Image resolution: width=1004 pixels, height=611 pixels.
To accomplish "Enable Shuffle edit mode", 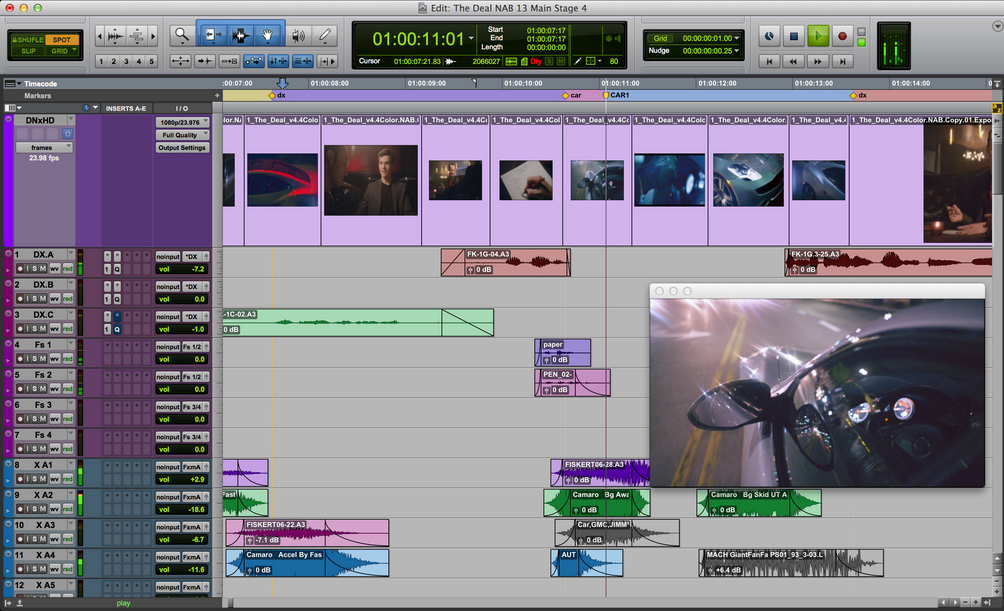I will tap(28, 39).
